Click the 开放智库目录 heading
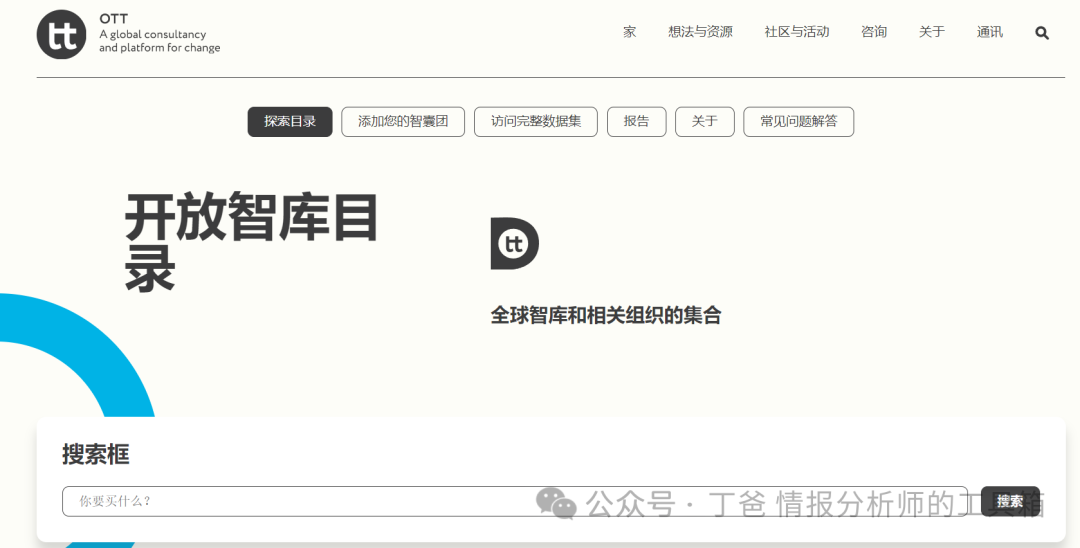The width and height of the screenshot is (1080, 548). click(x=251, y=242)
